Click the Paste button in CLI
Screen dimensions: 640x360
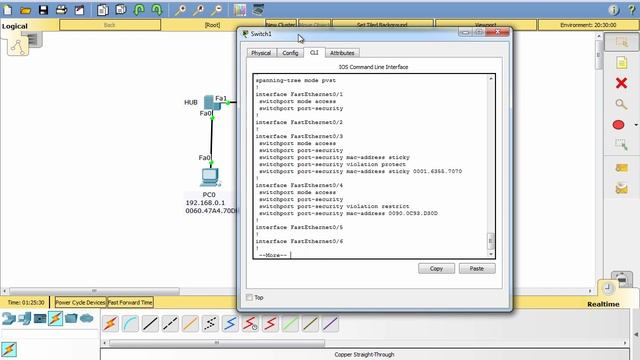click(477, 269)
